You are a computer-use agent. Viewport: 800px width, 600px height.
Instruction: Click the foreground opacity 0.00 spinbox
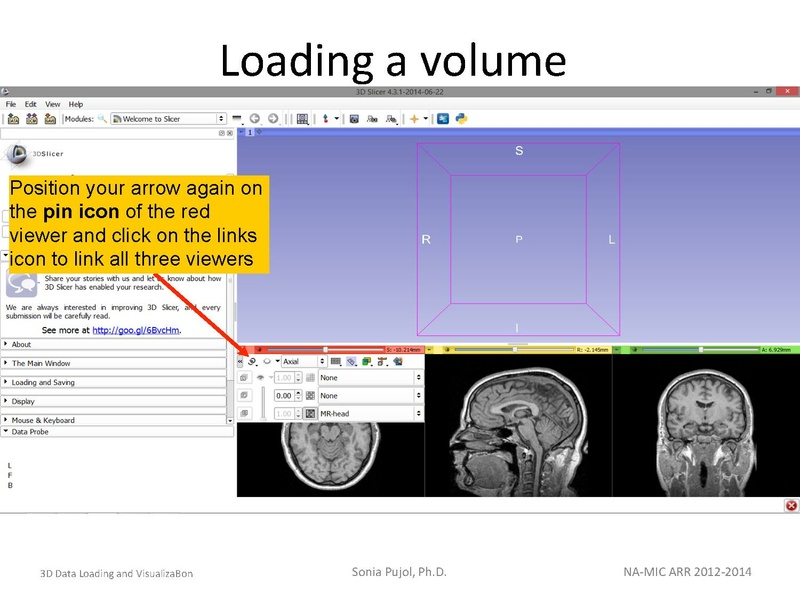tap(288, 396)
